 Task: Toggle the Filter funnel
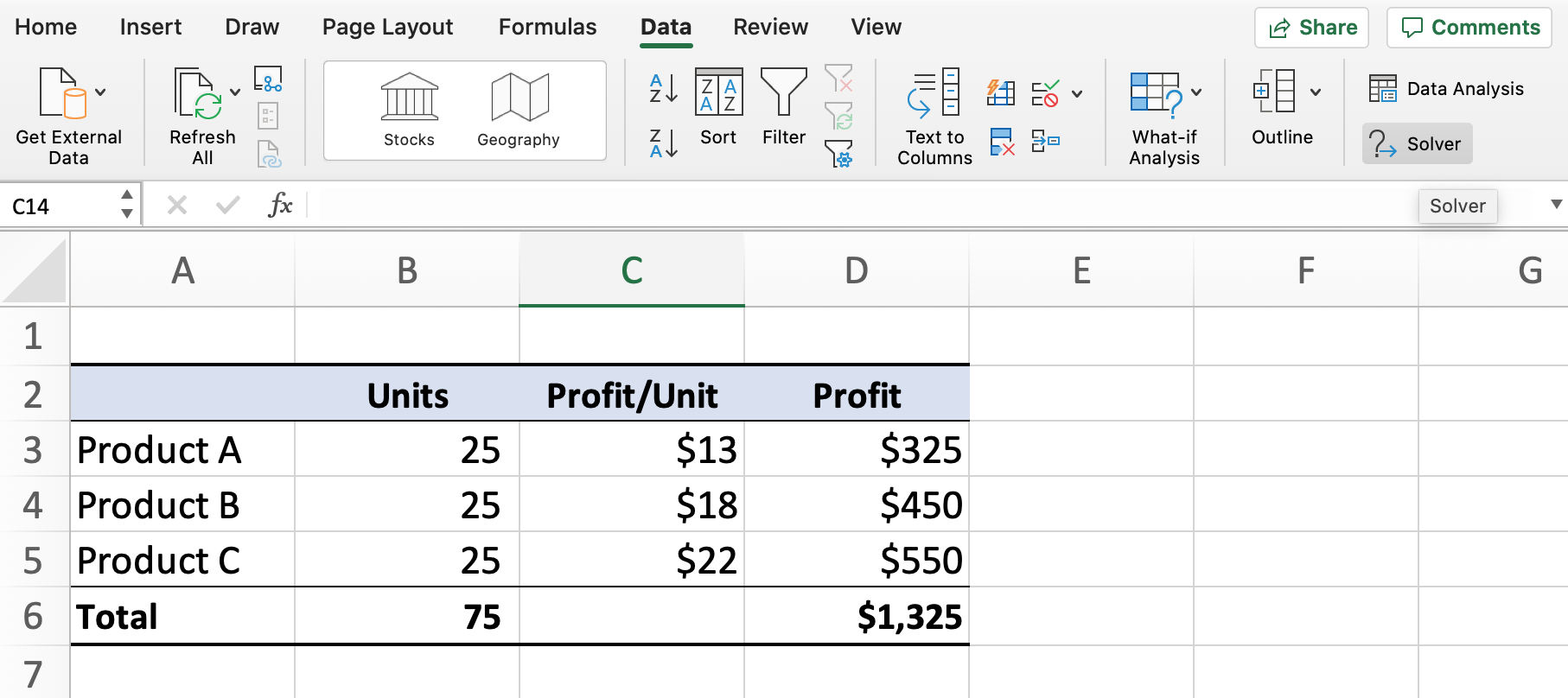[x=783, y=107]
